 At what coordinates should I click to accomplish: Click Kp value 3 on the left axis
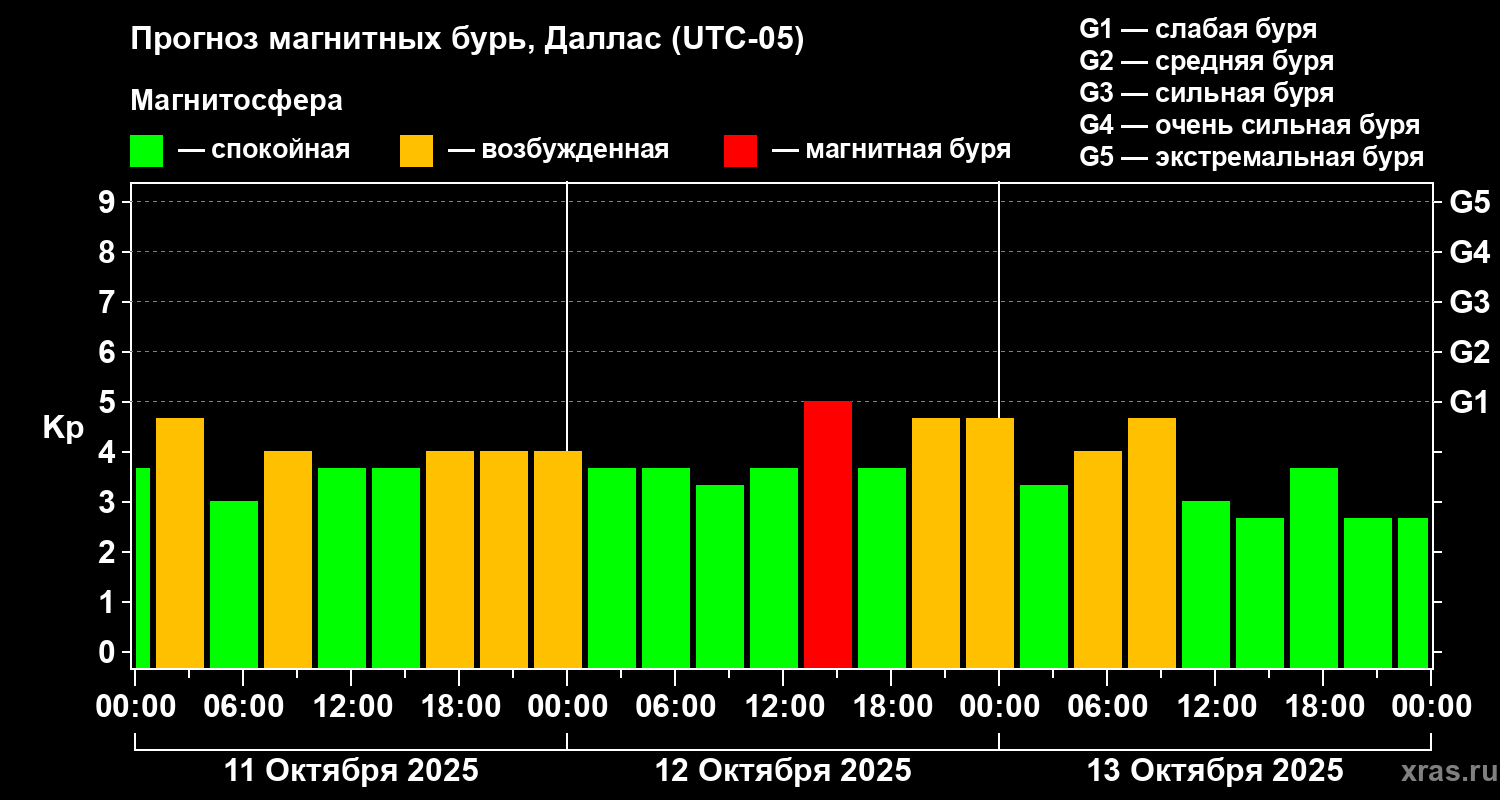109,502
